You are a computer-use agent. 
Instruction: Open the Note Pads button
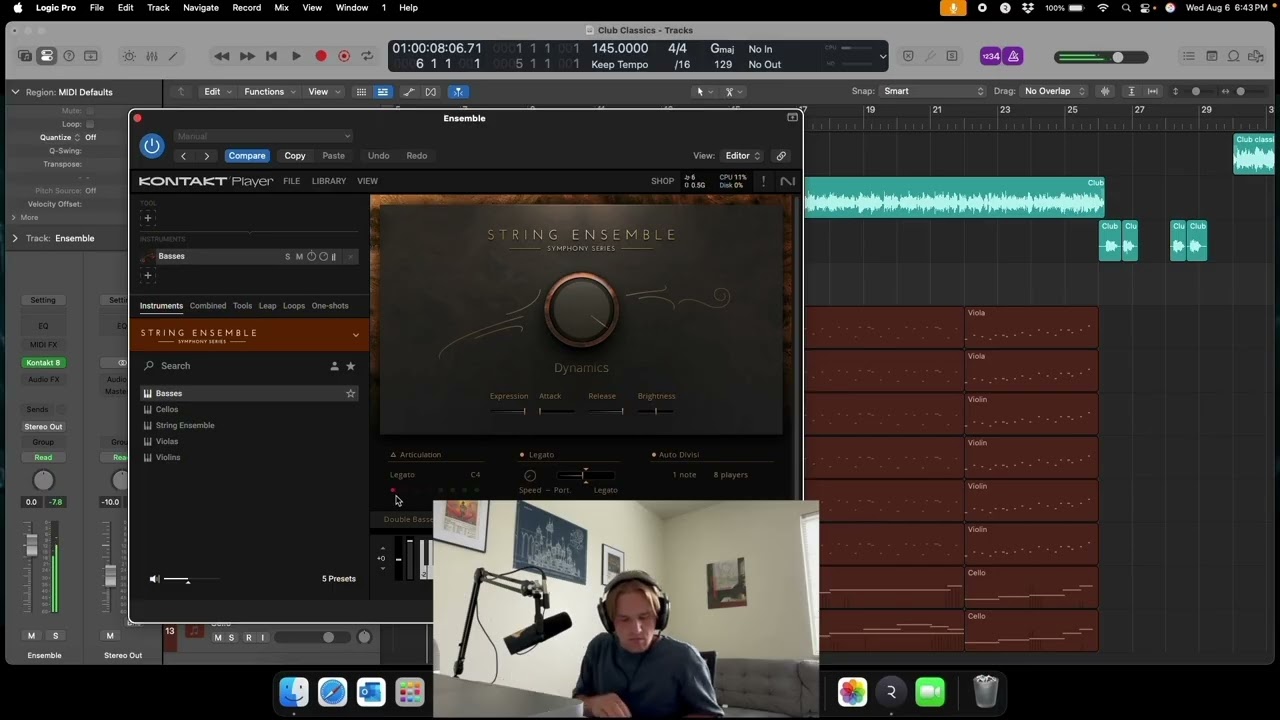tap(1211, 56)
